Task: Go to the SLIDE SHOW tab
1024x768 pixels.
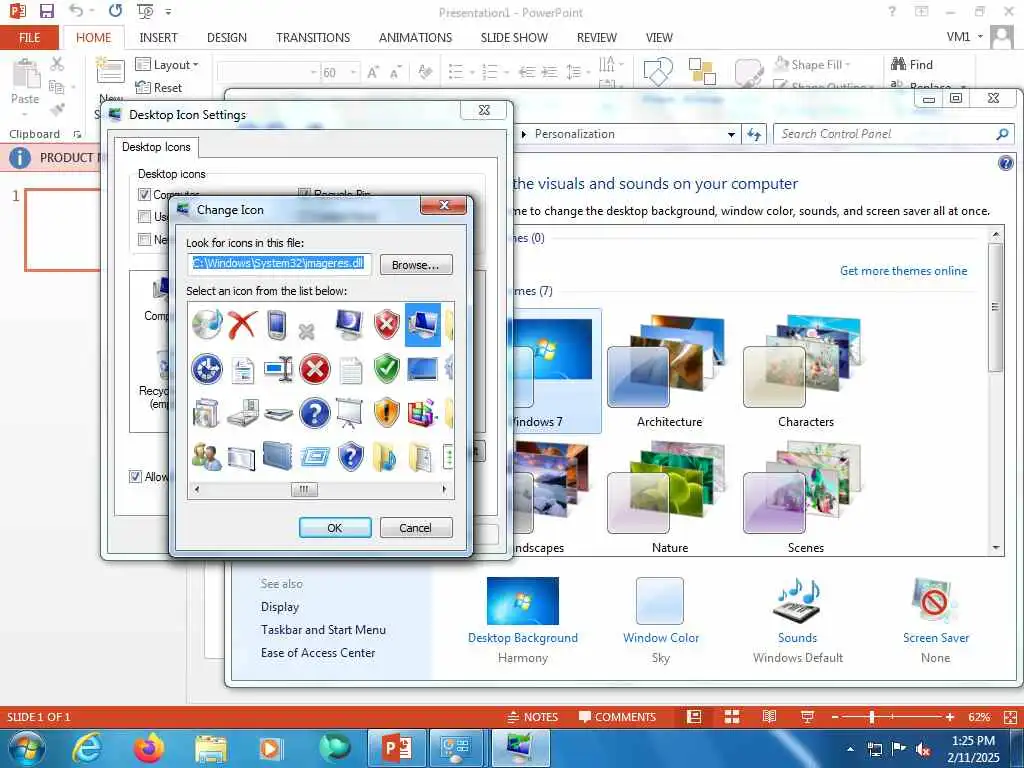Action: tap(514, 37)
